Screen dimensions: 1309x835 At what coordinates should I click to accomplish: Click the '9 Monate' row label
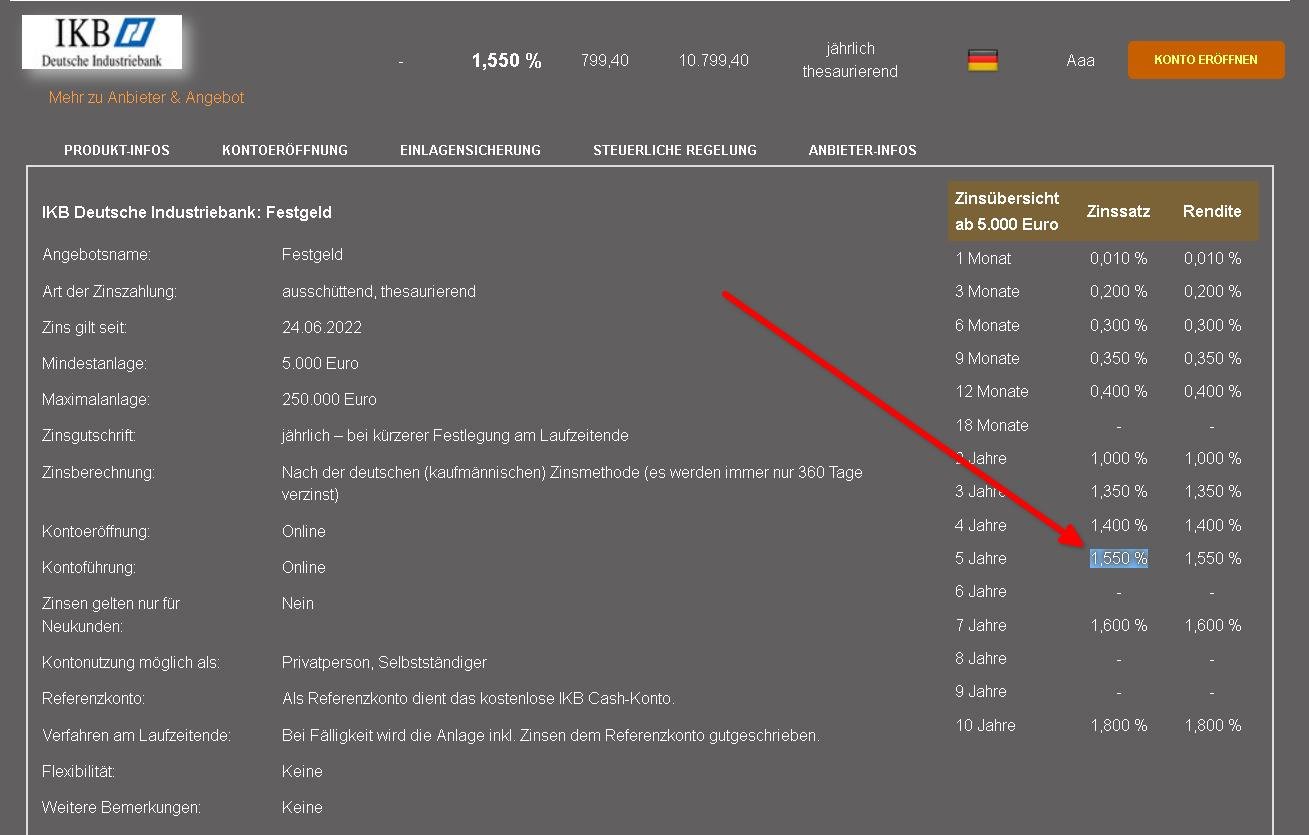(988, 359)
